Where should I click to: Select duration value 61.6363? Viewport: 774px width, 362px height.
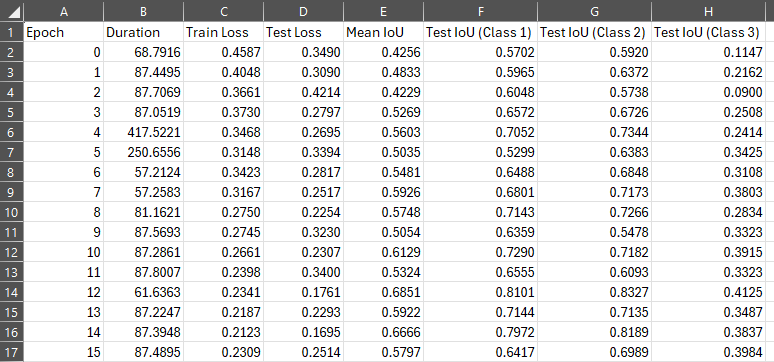[143, 292]
